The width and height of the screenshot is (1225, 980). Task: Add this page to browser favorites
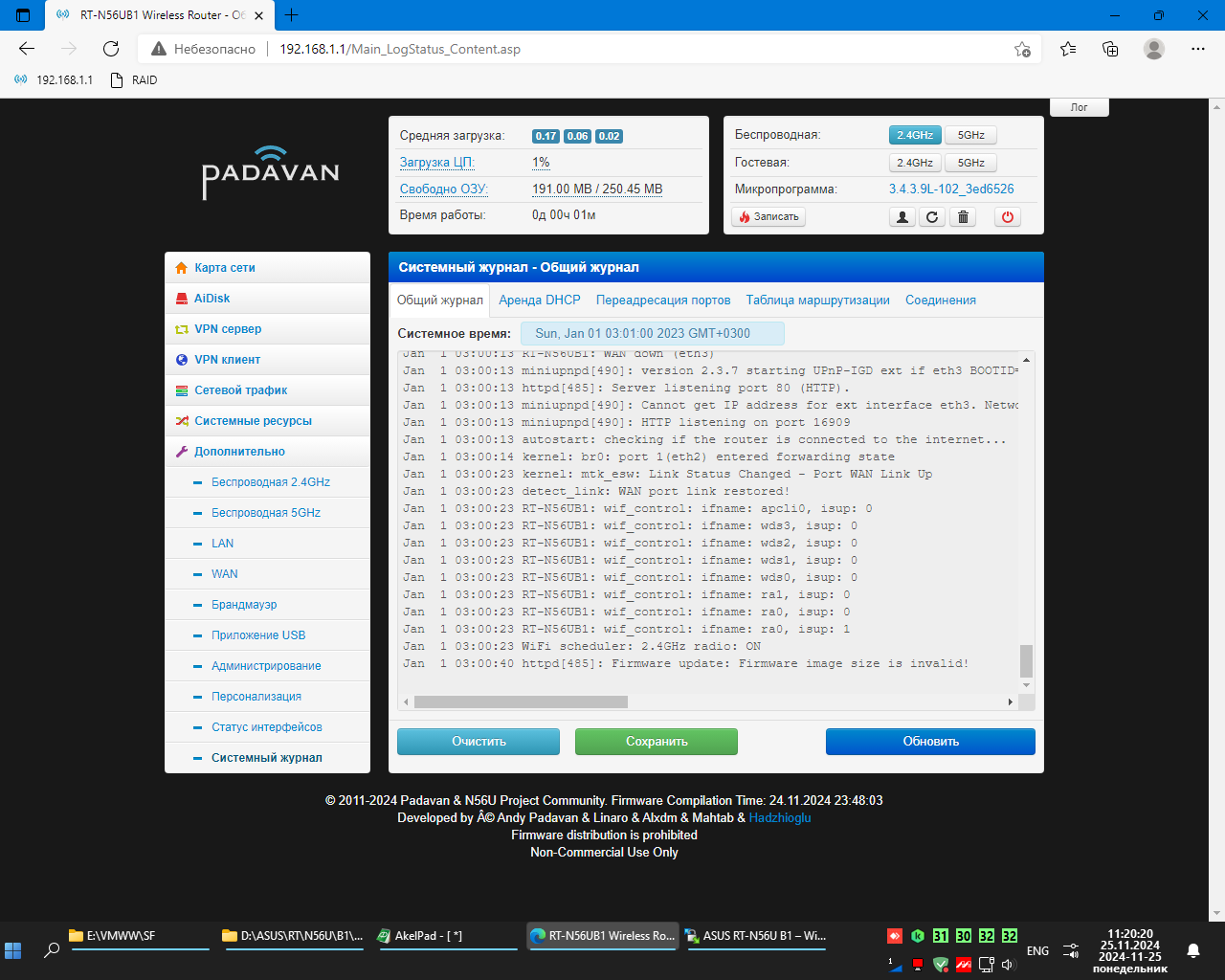click(x=1022, y=49)
